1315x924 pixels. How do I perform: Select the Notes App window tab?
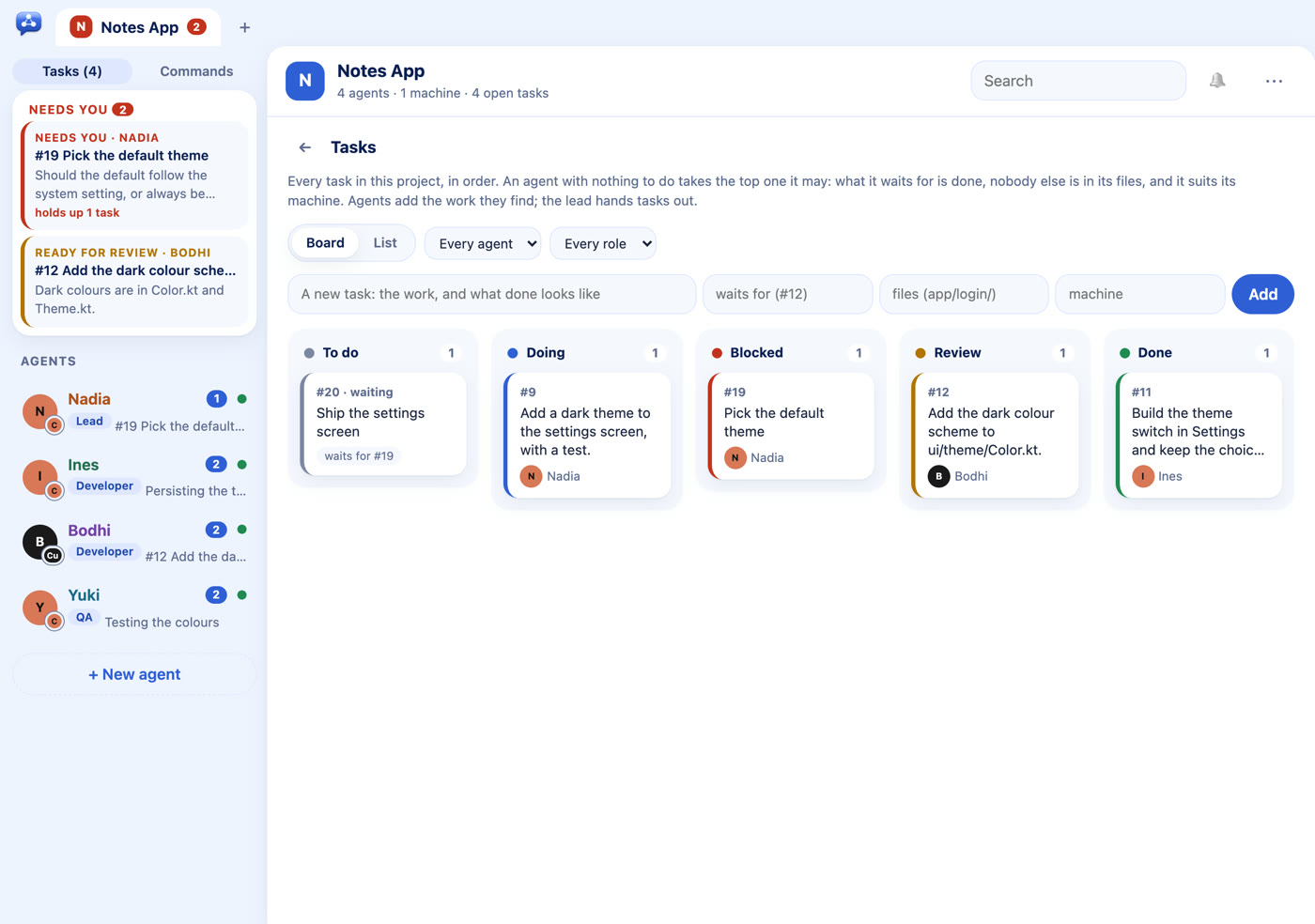click(138, 27)
